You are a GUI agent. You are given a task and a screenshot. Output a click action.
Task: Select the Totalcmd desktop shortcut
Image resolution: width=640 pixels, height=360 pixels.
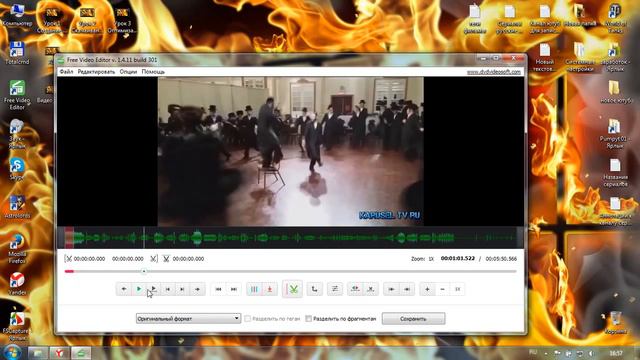click(17, 53)
